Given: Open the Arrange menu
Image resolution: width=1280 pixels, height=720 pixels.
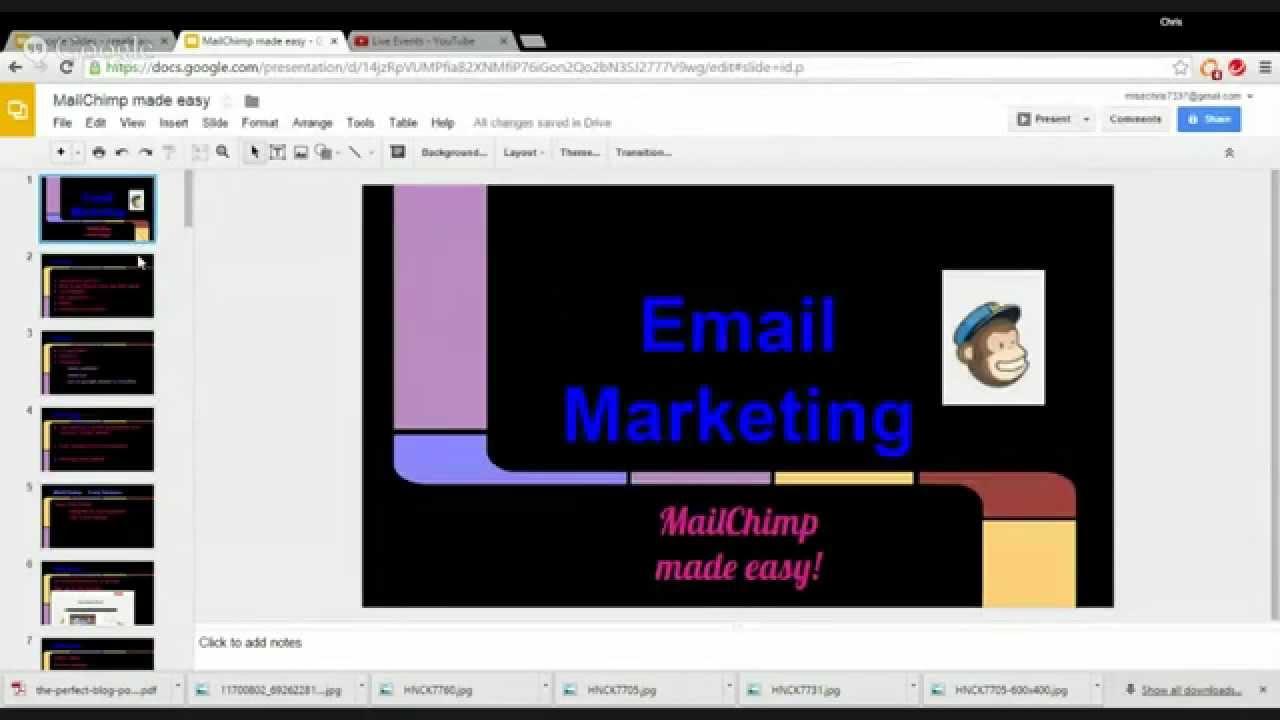Looking at the screenshot, I should 312,123.
